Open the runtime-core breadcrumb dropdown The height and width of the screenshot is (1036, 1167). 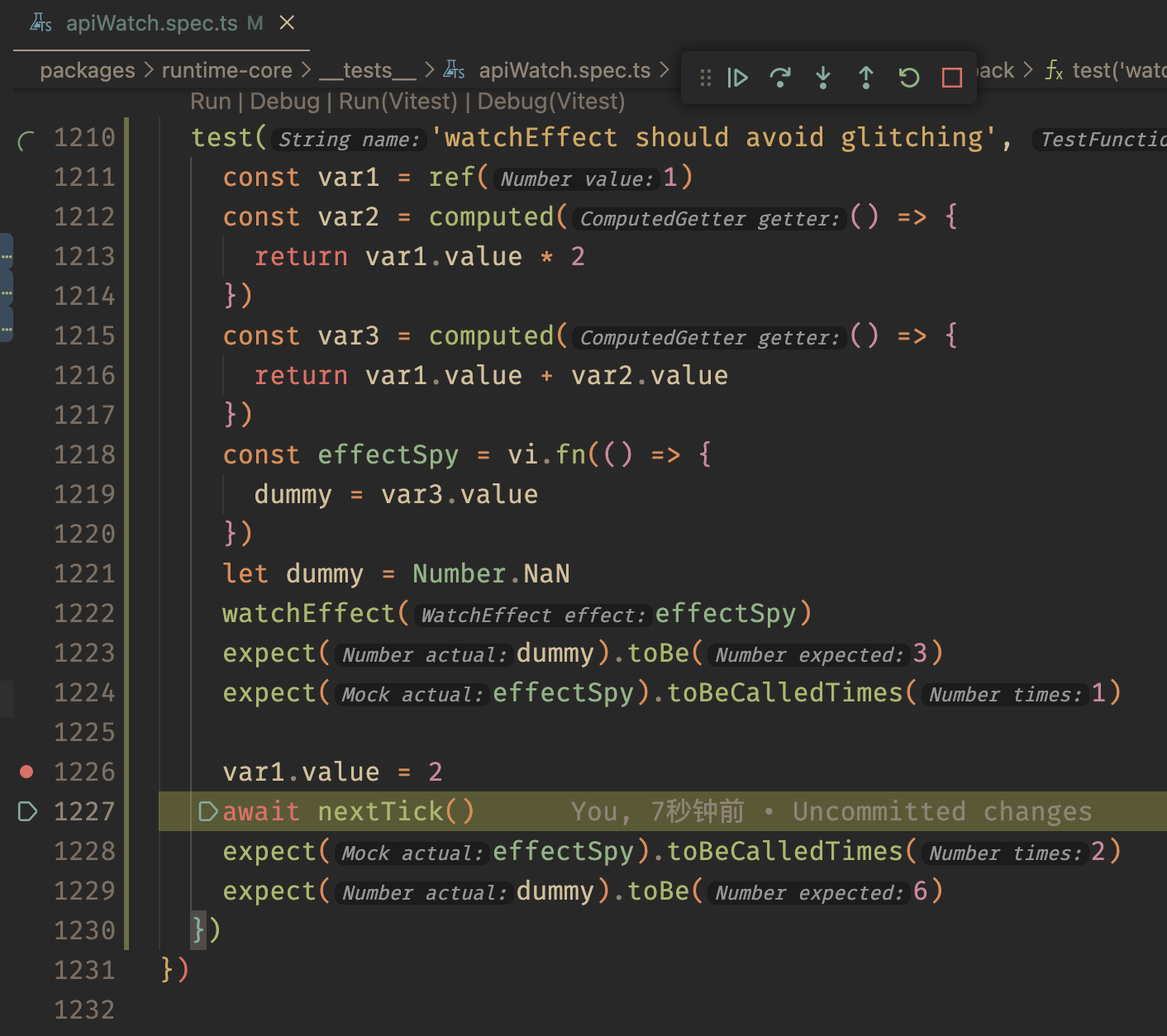click(x=226, y=71)
